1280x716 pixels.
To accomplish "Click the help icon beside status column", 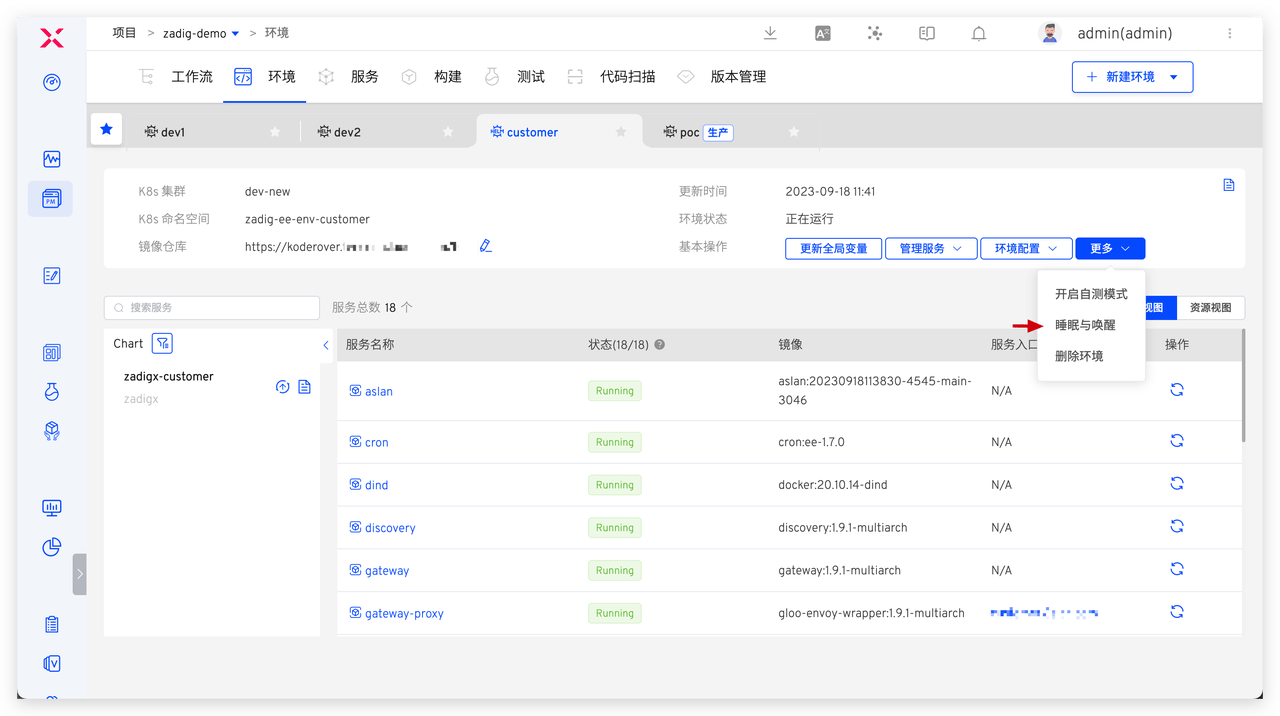I will coord(660,345).
